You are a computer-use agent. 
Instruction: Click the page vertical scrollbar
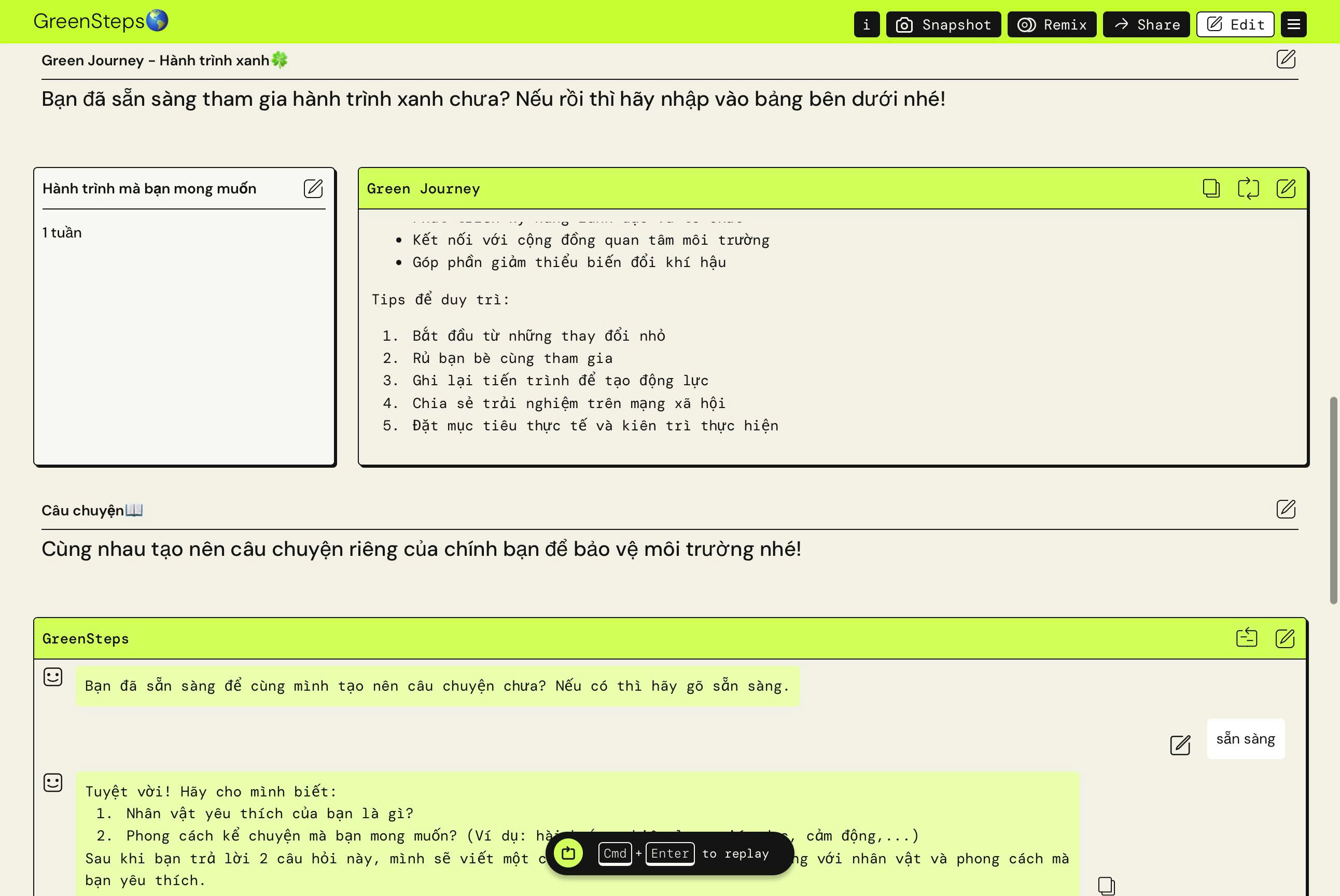click(x=1334, y=500)
